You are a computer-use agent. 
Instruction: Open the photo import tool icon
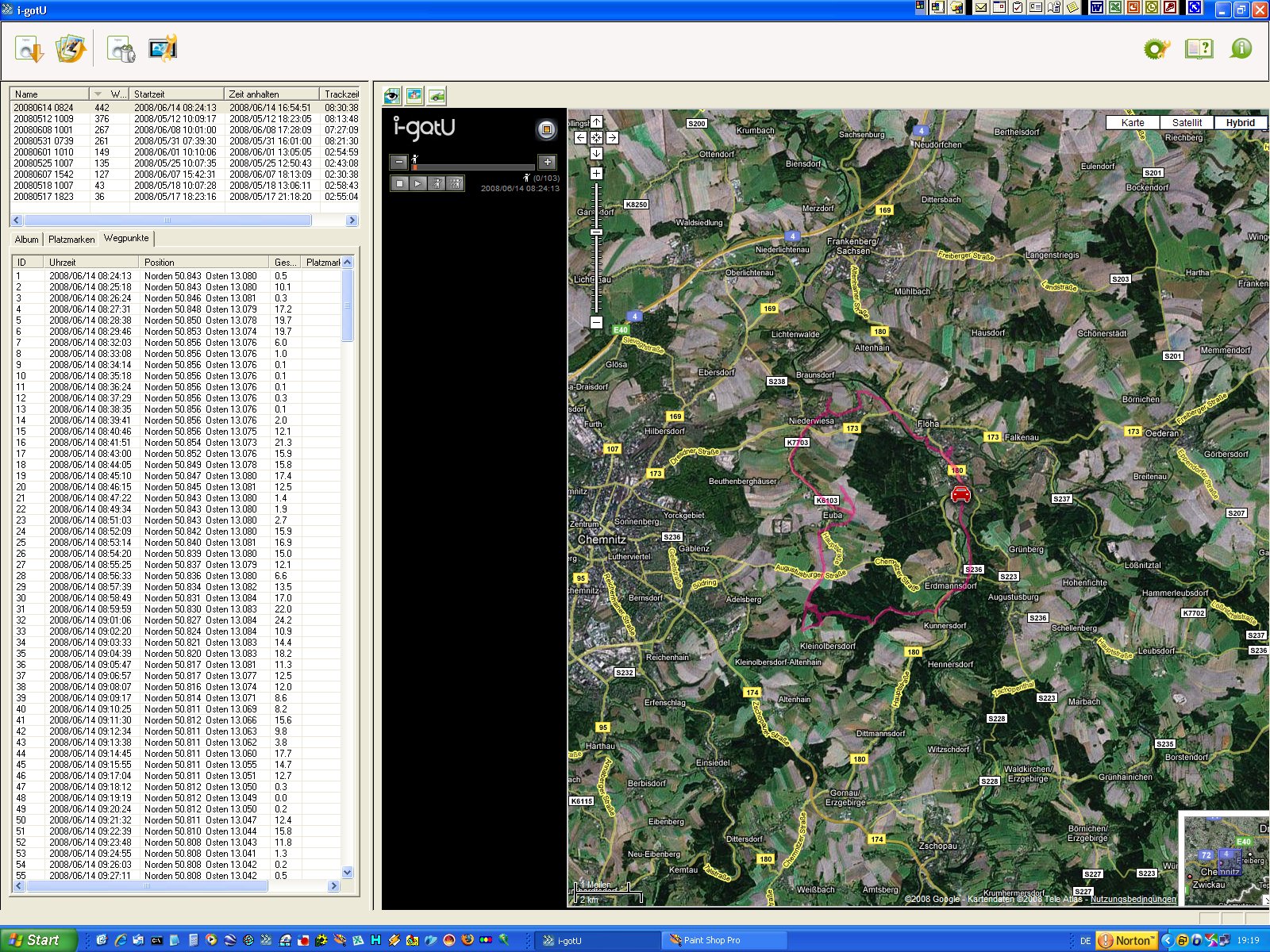[x=70, y=49]
